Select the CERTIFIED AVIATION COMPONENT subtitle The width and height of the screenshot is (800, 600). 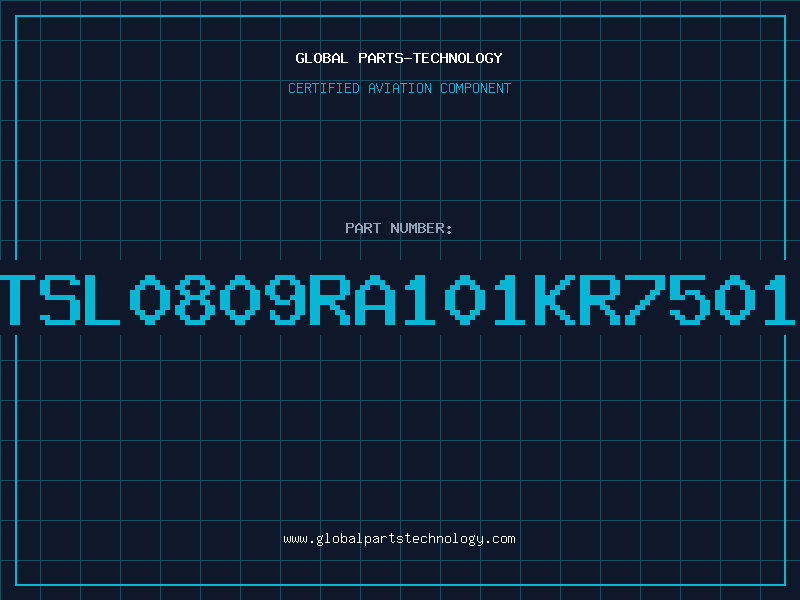pyautogui.click(x=399, y=88)
